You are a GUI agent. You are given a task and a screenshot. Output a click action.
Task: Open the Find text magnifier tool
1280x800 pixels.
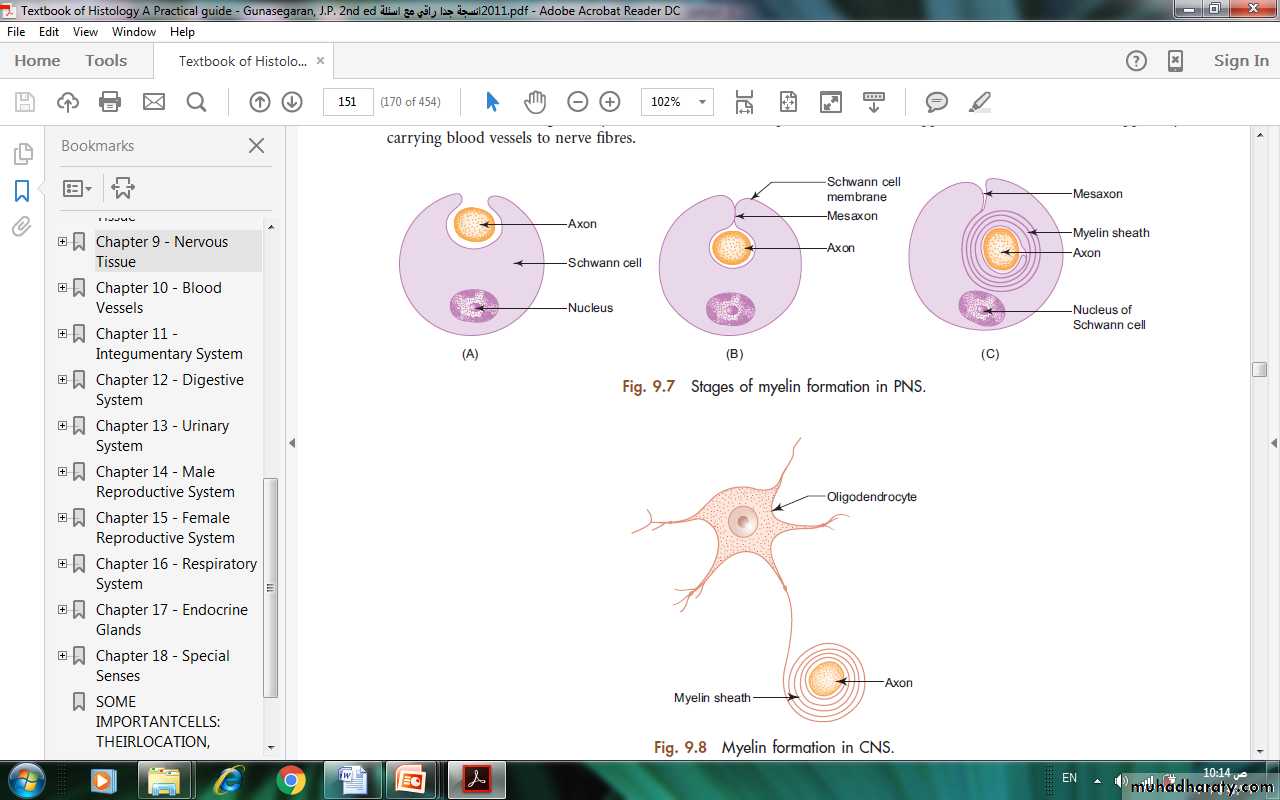[196, 102]
